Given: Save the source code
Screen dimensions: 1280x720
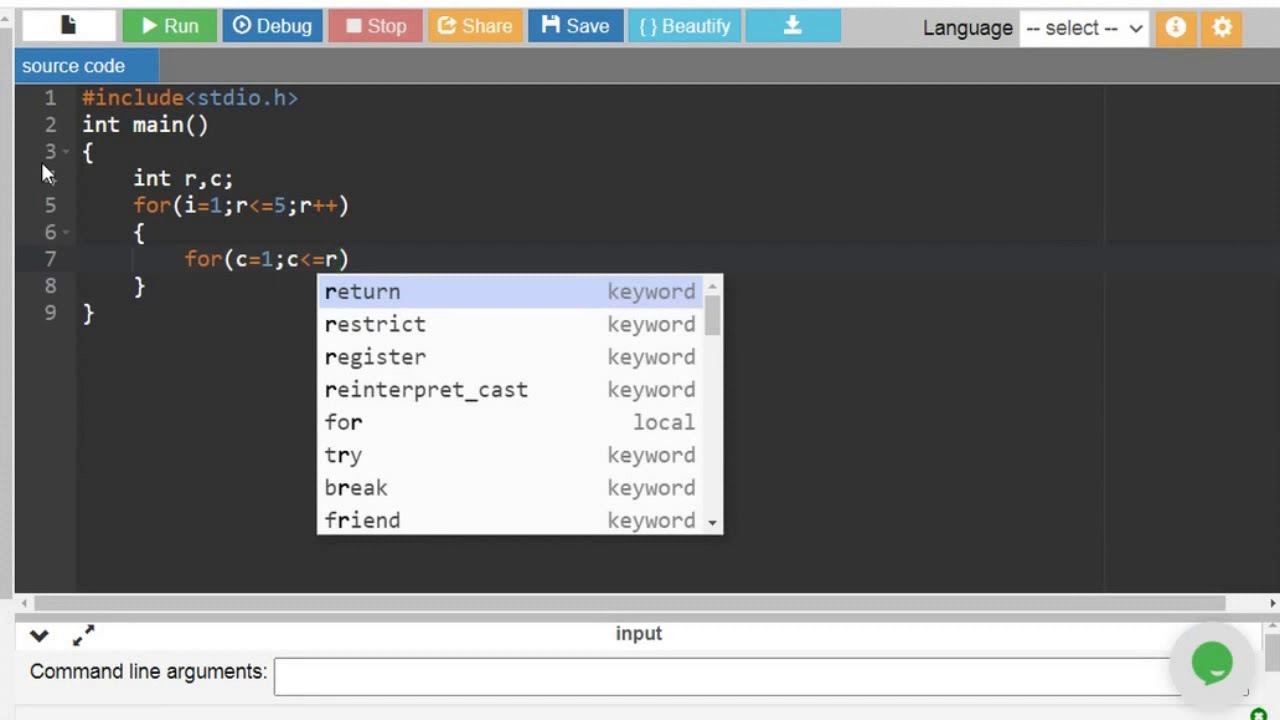Looking at the screenshot, I should tap(575, 26).
